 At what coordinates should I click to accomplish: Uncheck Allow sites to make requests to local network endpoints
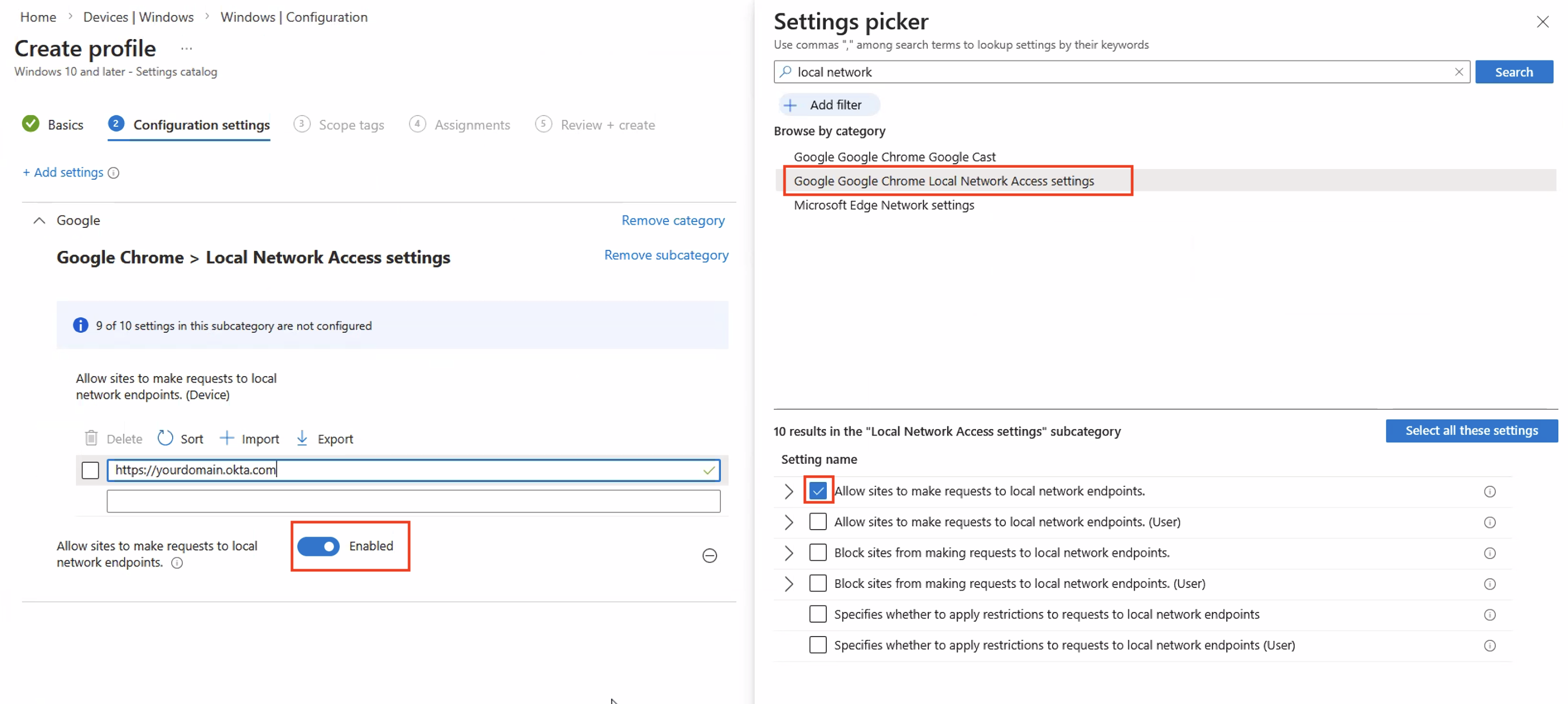[818, 490]
